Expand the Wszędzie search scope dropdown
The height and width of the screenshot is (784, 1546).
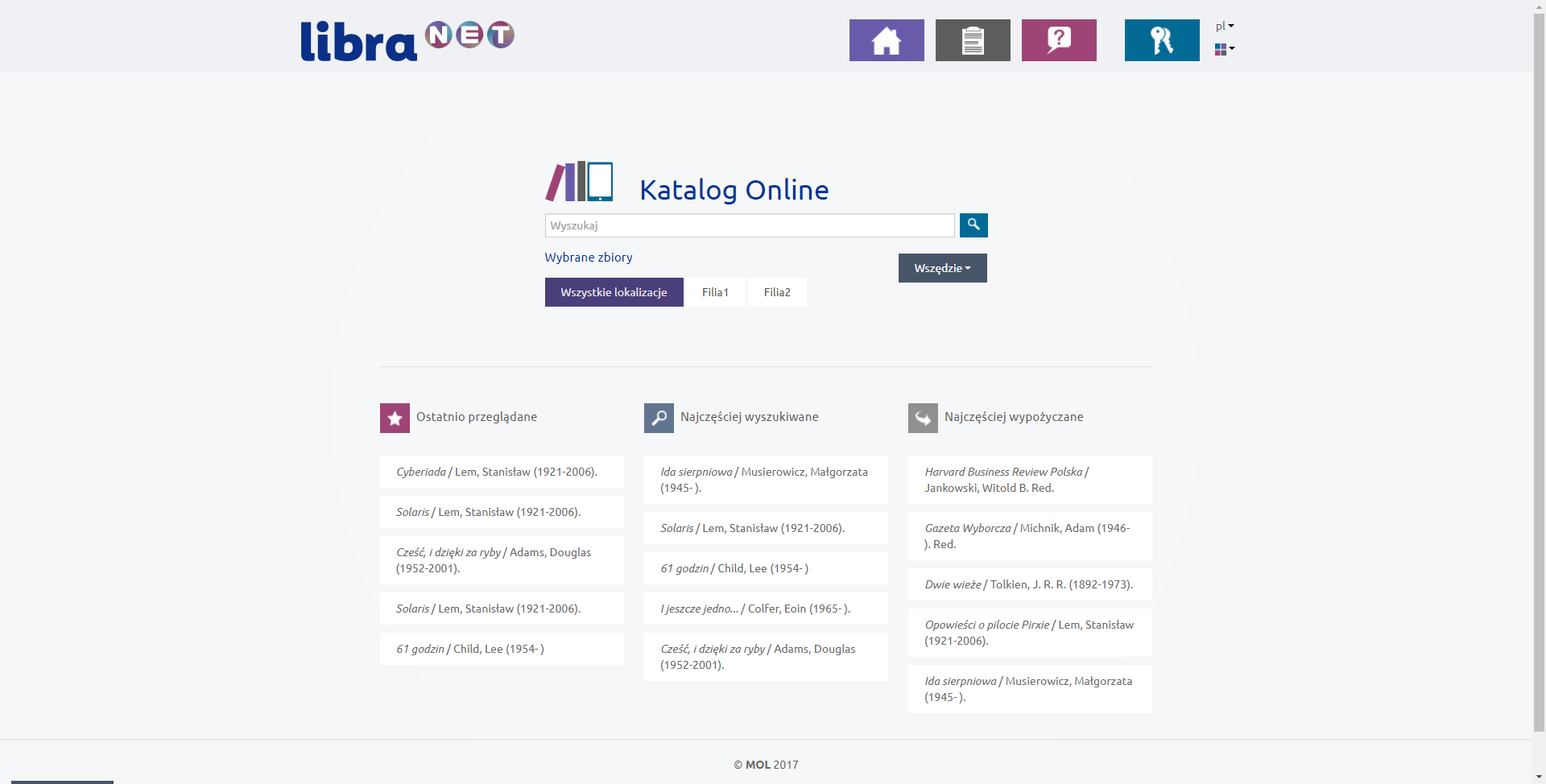click(x=943, y=268)
